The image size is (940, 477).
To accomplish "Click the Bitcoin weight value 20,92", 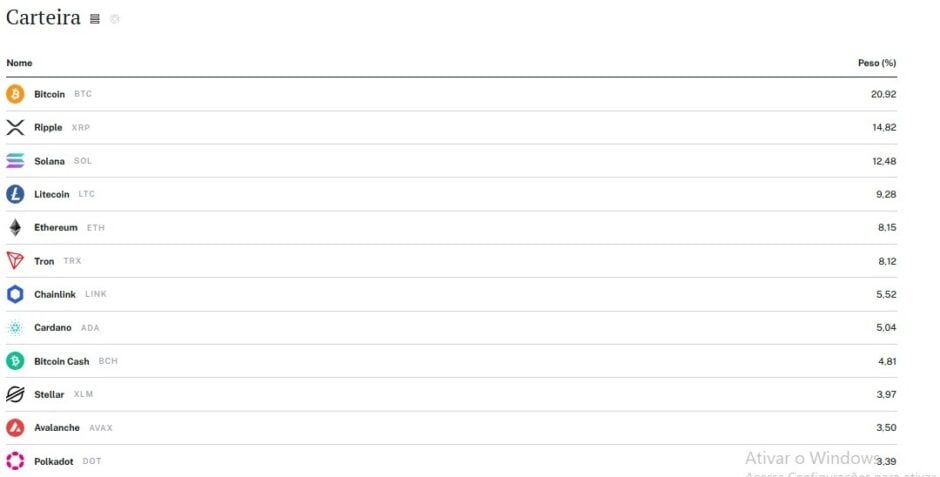I will [884, 94].
